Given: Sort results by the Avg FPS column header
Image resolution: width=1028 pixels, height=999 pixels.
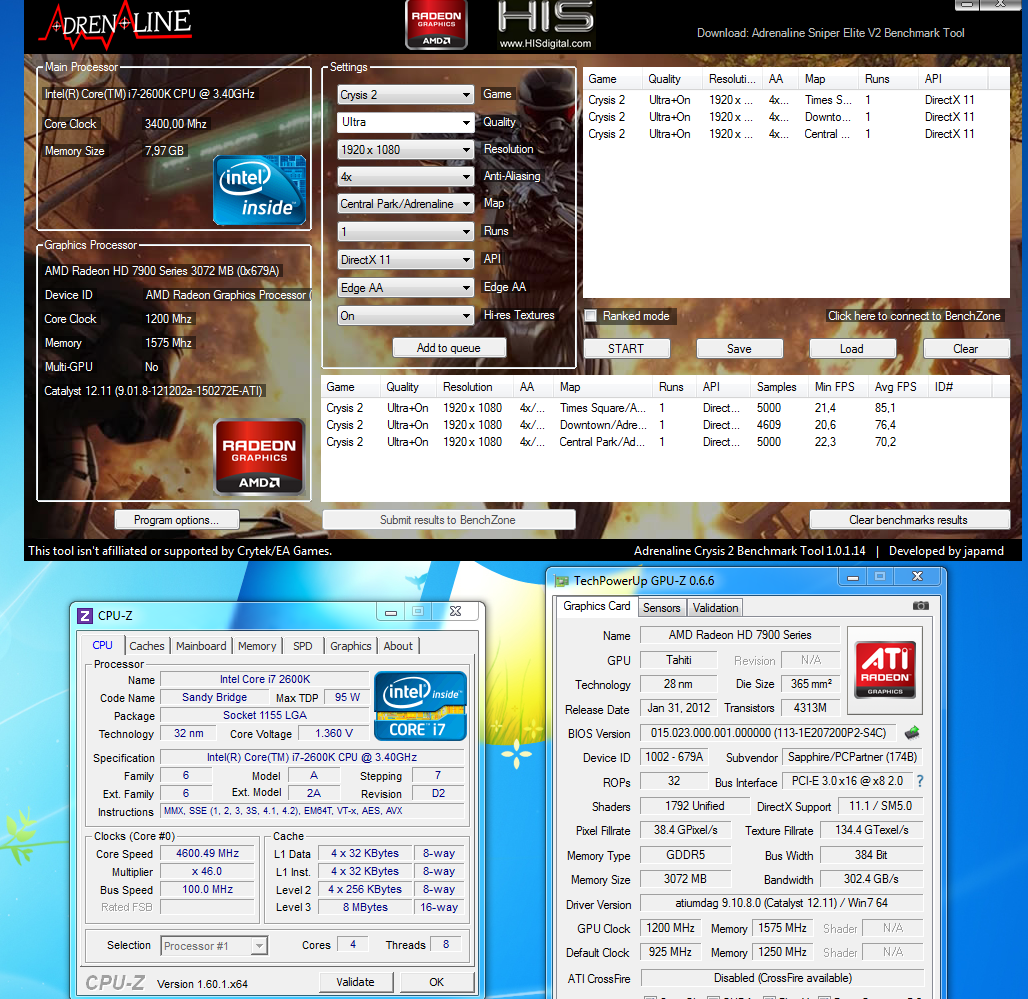Looking at the screenshot, I should click(896, 387).
